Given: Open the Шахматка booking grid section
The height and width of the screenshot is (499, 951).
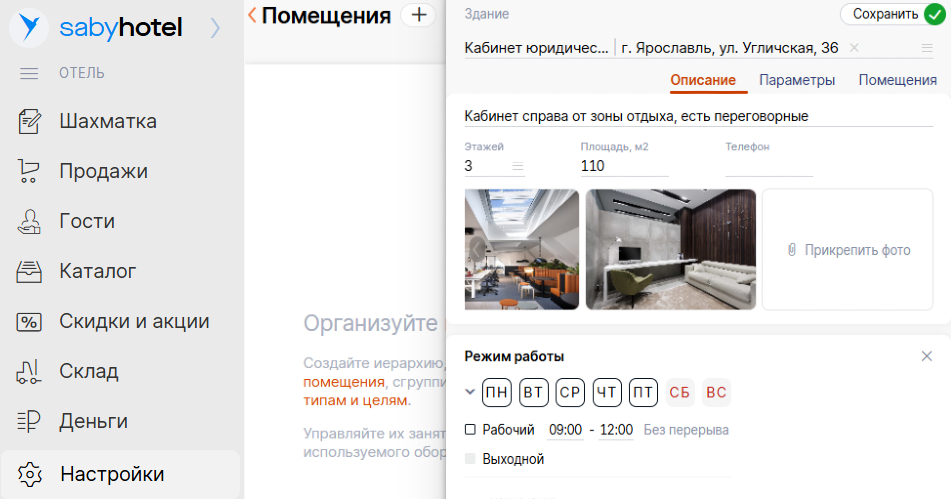Looking at the screenshot, I should (107, 122).
